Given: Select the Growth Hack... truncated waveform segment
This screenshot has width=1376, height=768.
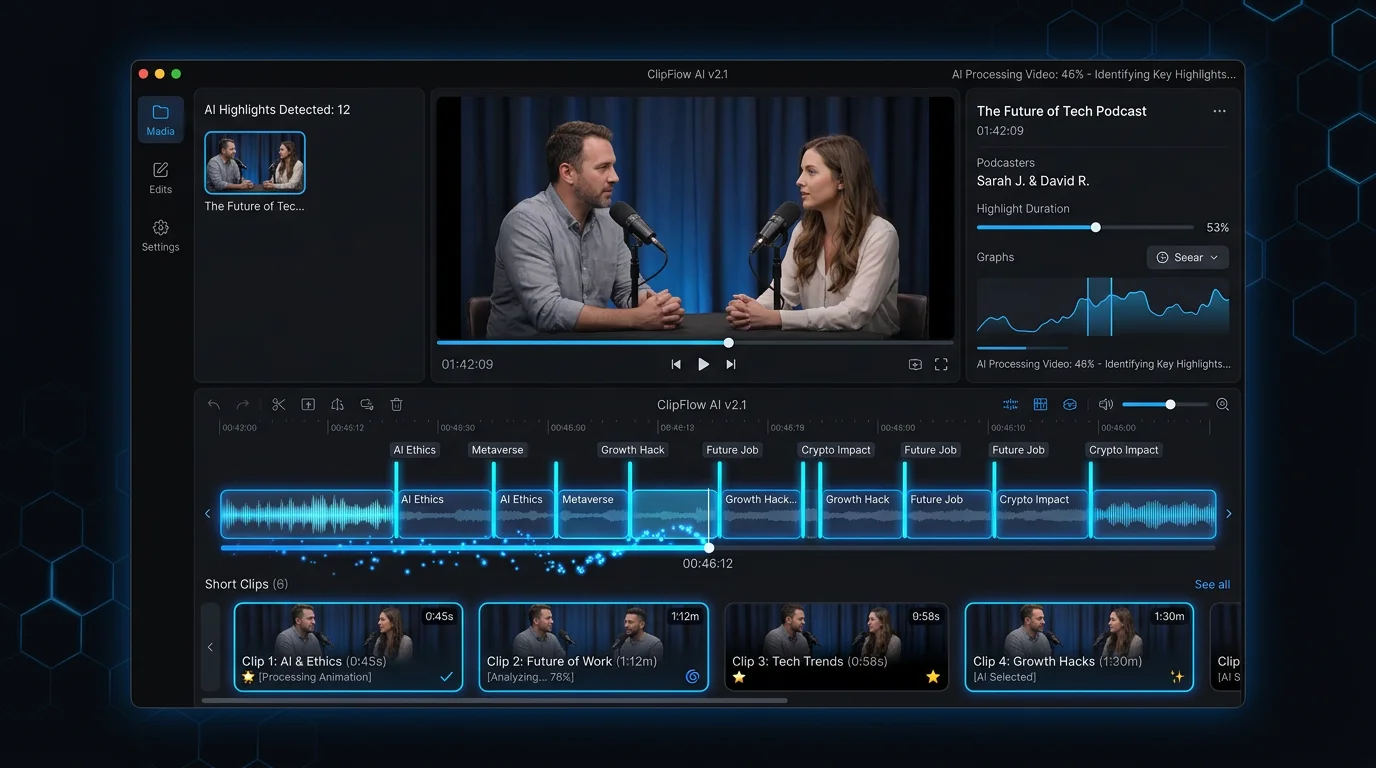Looking at the screenshot, I should click(x=760, y=514).
